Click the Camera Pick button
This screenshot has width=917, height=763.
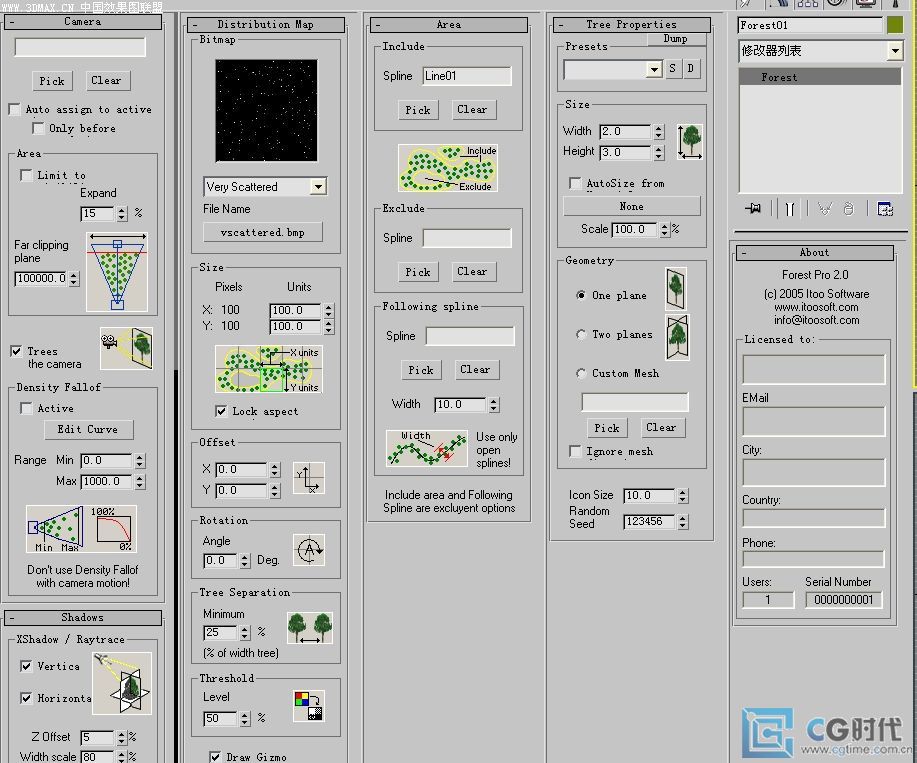coord(52,81)
